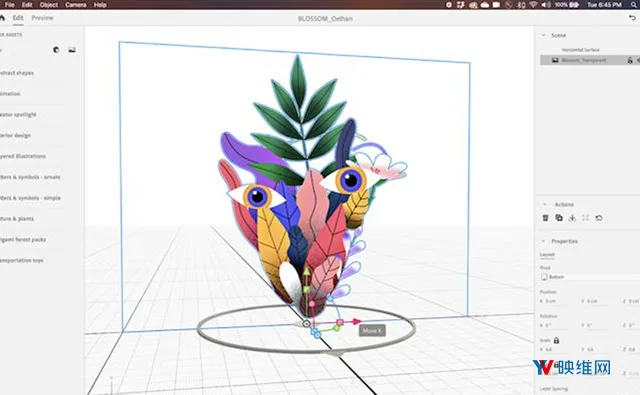Click the red X-axis move arrow

coord(356,322)
